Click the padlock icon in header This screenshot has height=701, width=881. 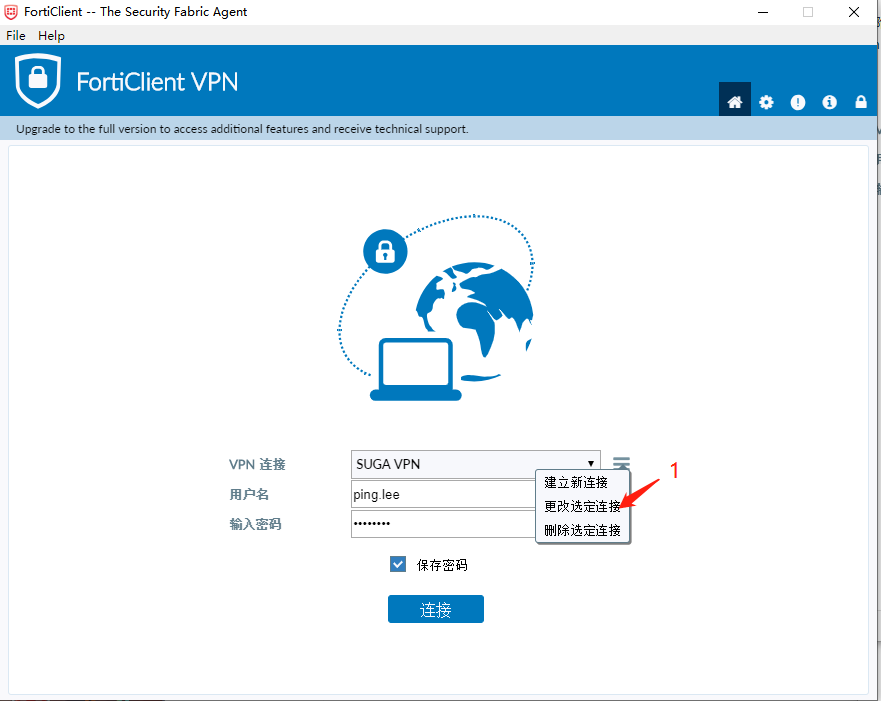click(861, 101)
